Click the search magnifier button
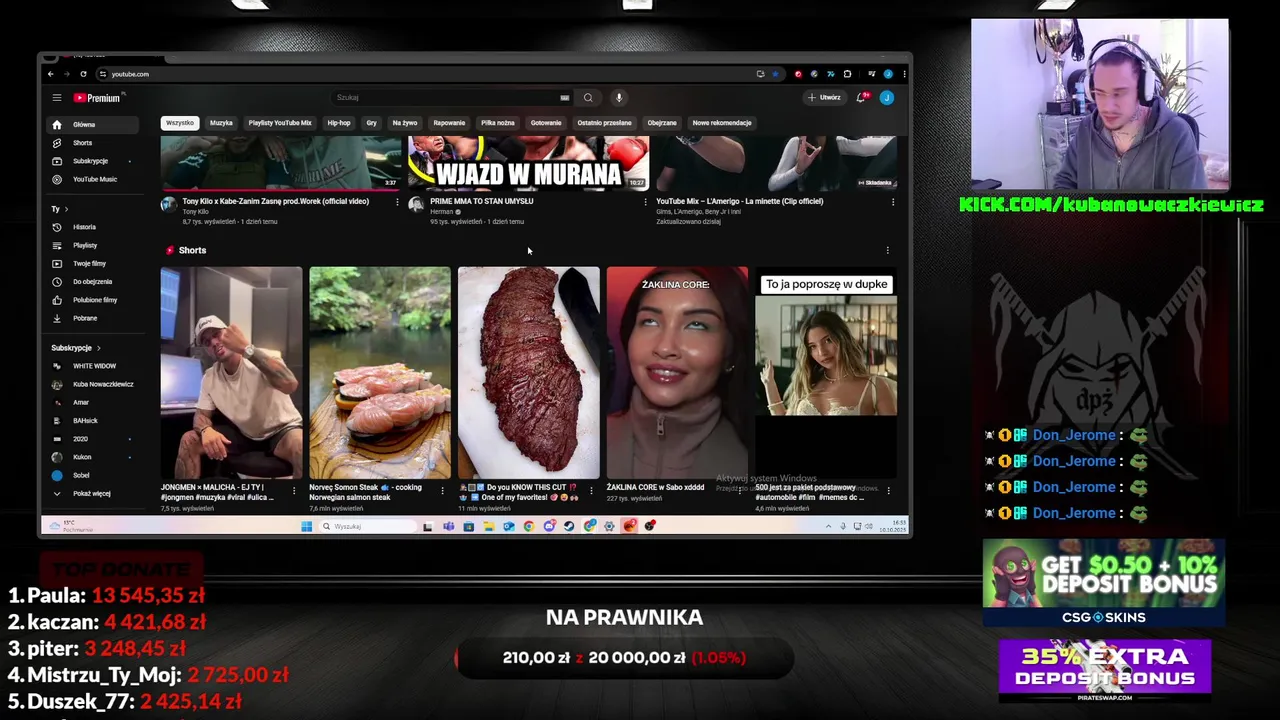Image resolution: width=1280 pixels, height=720 pixels. tap(588, 98)
